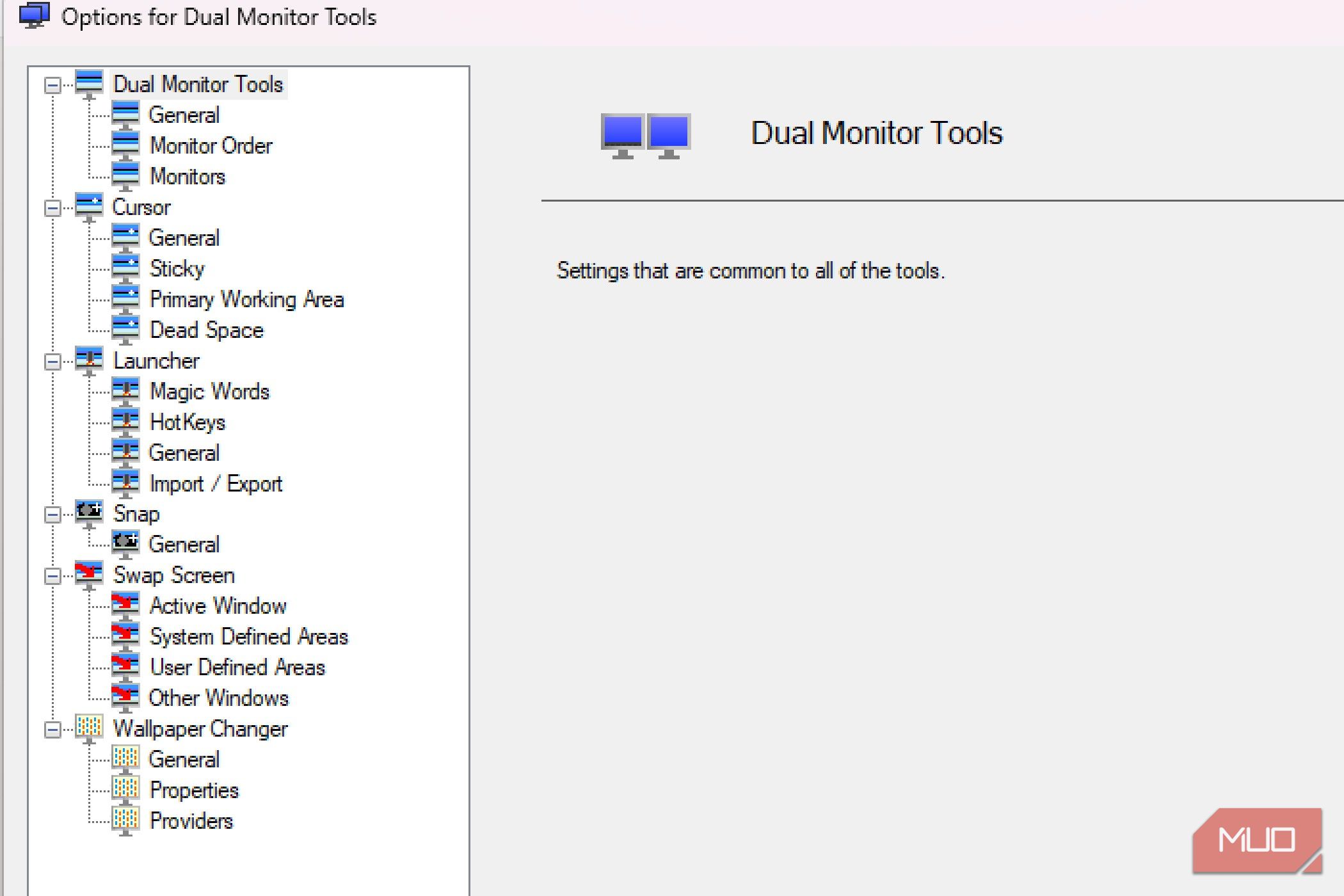Click the Swap Screen category icon
The height and width of the screenshot is (896, 1344).
(x=89, y=575)
